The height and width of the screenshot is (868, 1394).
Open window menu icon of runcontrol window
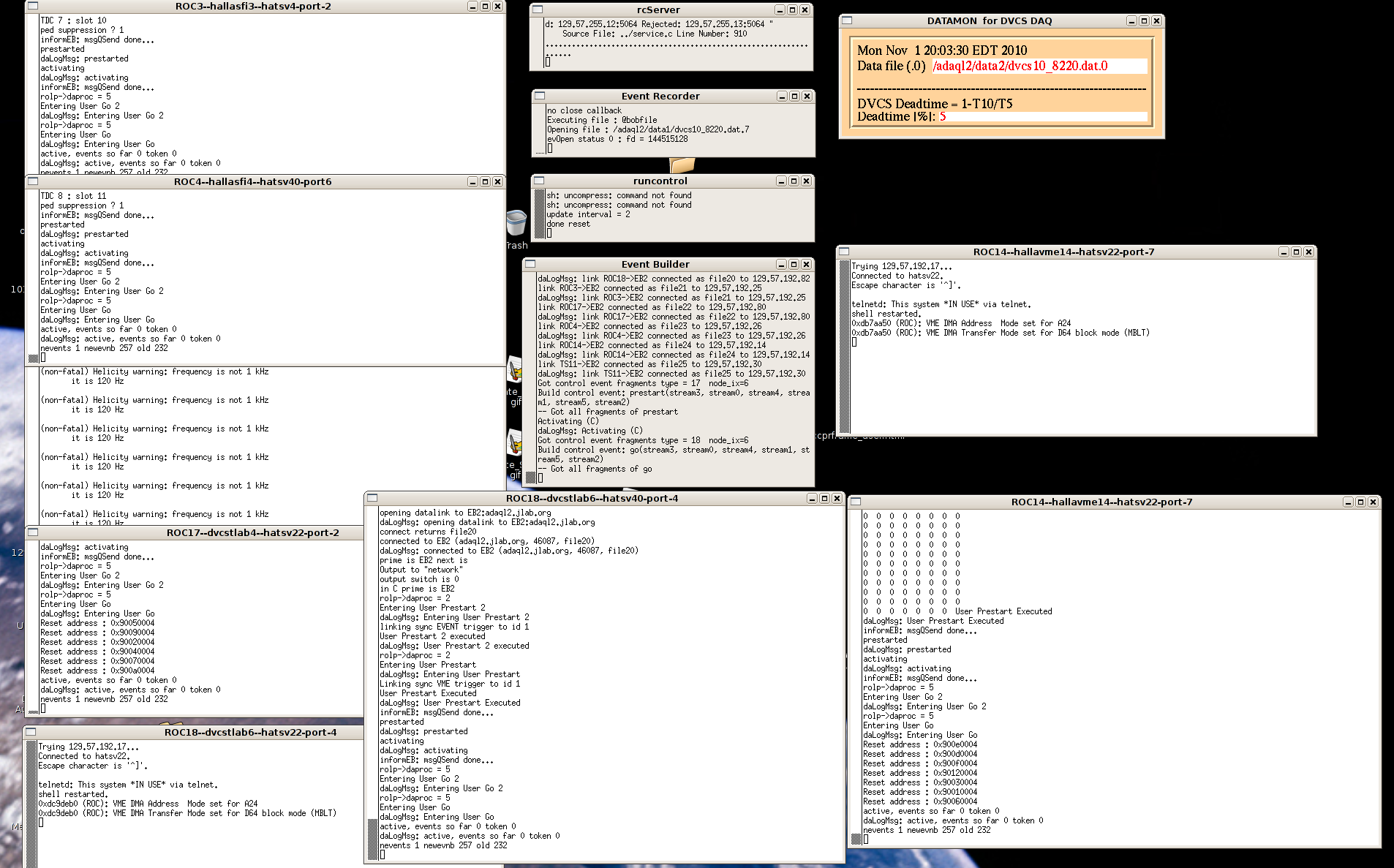pos(540,181)
